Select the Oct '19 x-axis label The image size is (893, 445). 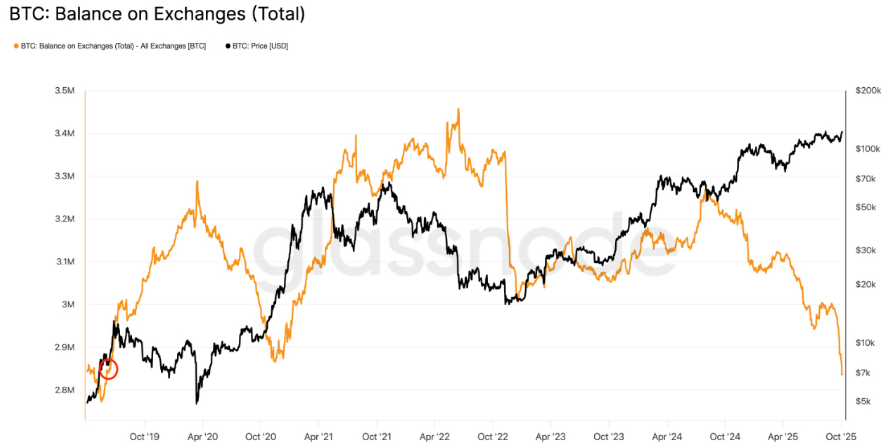pyautogui.click(x=145, y=437)
